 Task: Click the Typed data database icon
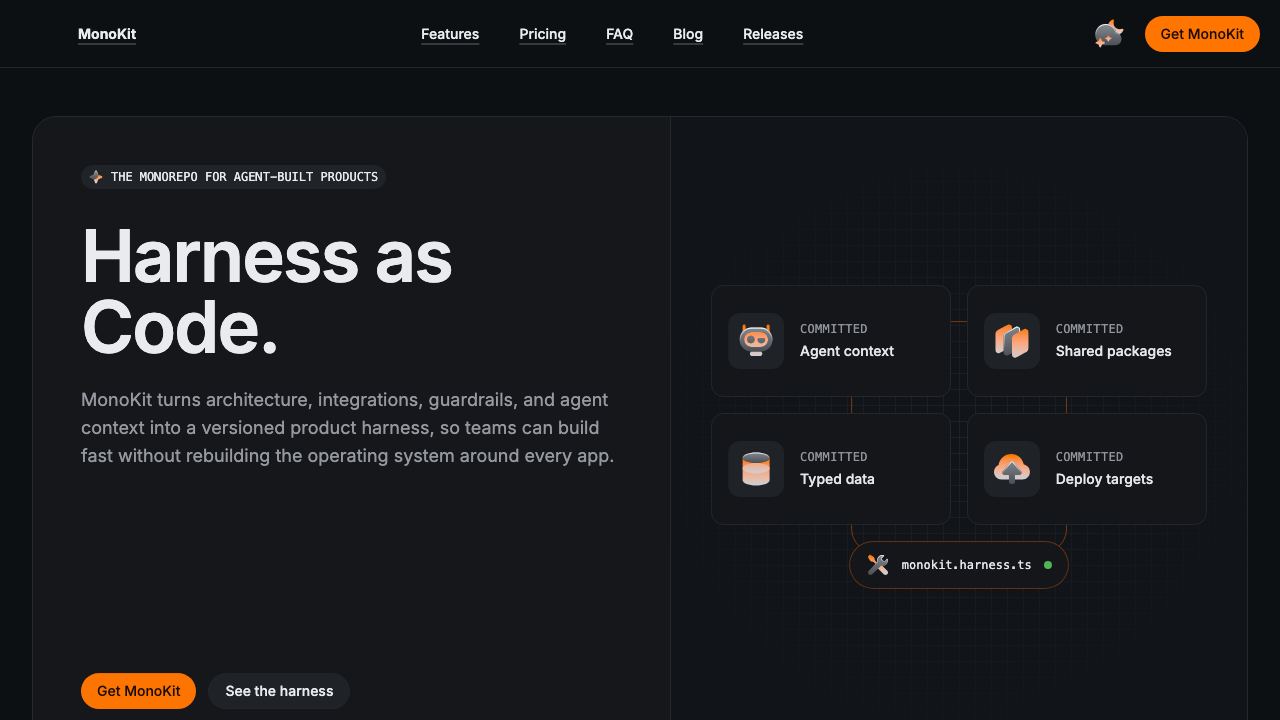point(756,469)
